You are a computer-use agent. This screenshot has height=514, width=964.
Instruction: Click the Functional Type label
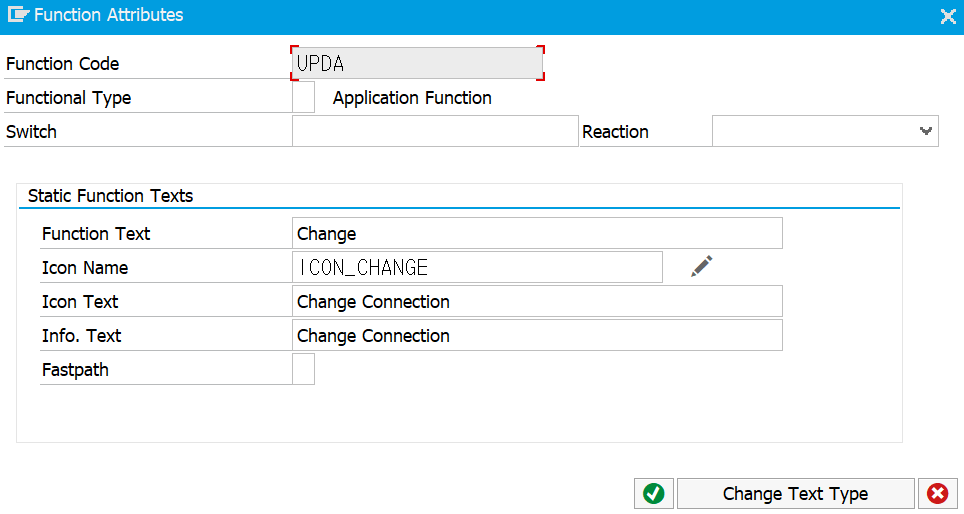tap(68, 98)
